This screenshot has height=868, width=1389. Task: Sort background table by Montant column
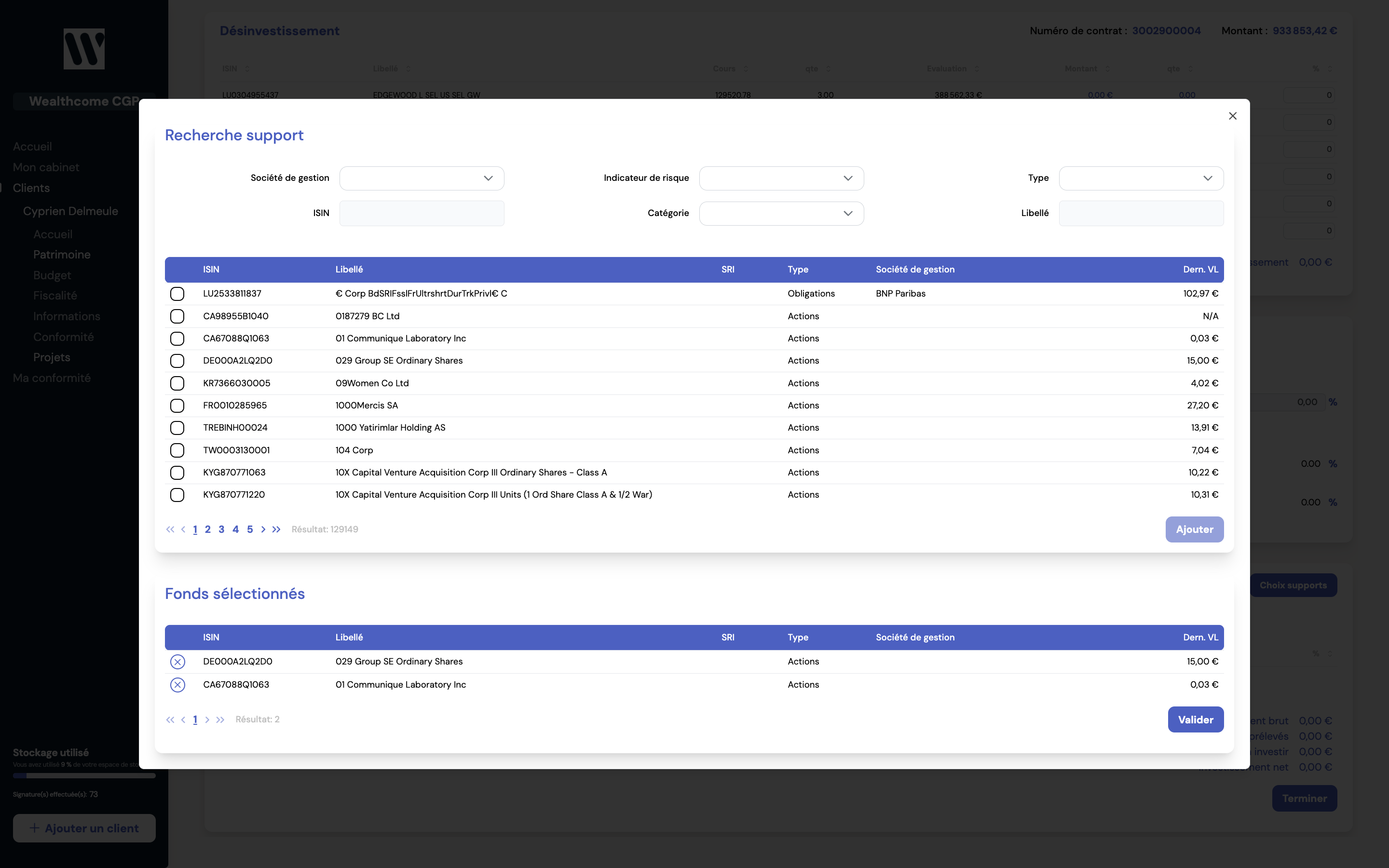(1087, 69)
